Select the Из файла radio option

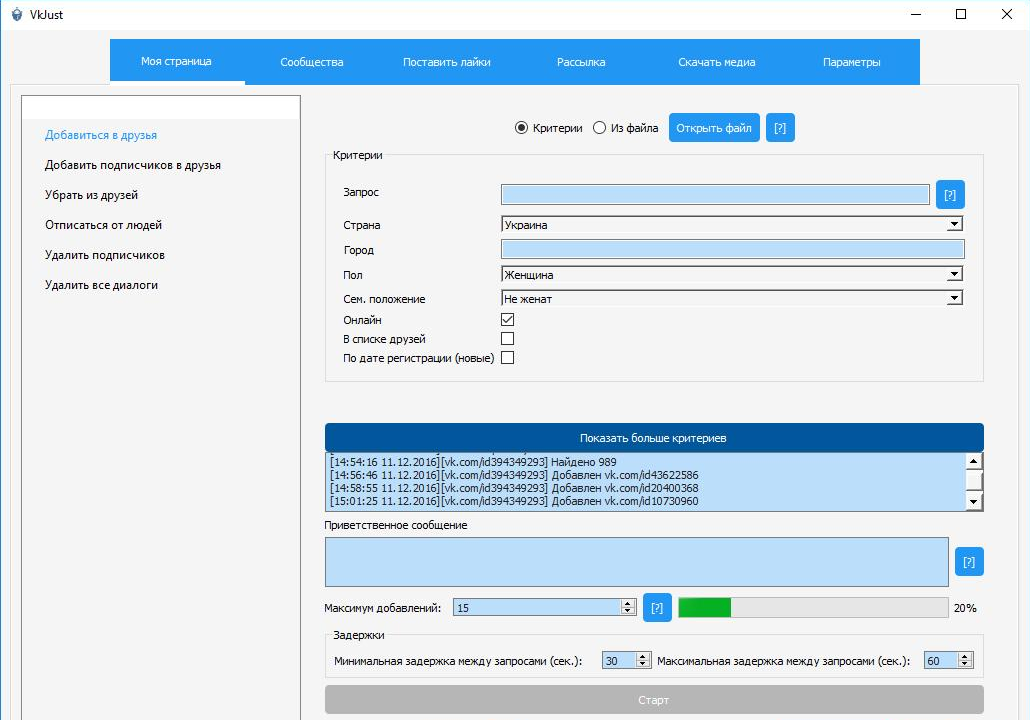(600, 128)
